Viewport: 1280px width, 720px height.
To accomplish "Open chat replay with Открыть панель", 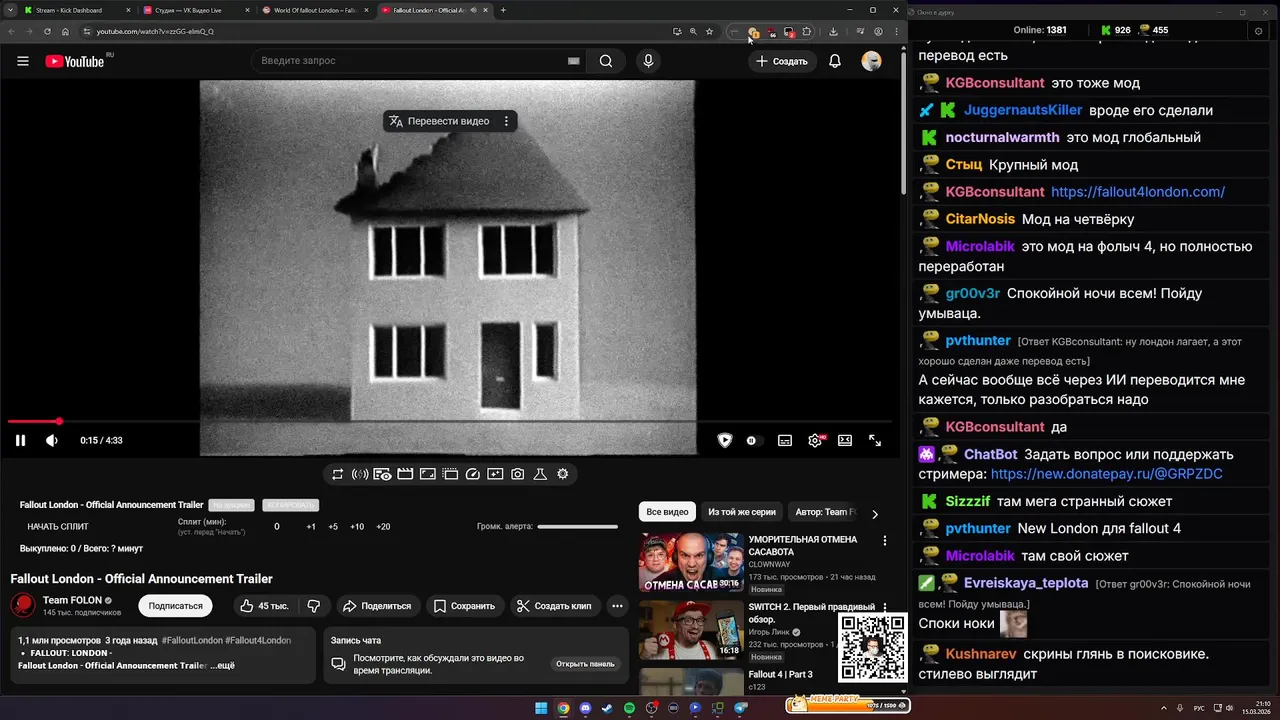I will [x=585, y=664].
